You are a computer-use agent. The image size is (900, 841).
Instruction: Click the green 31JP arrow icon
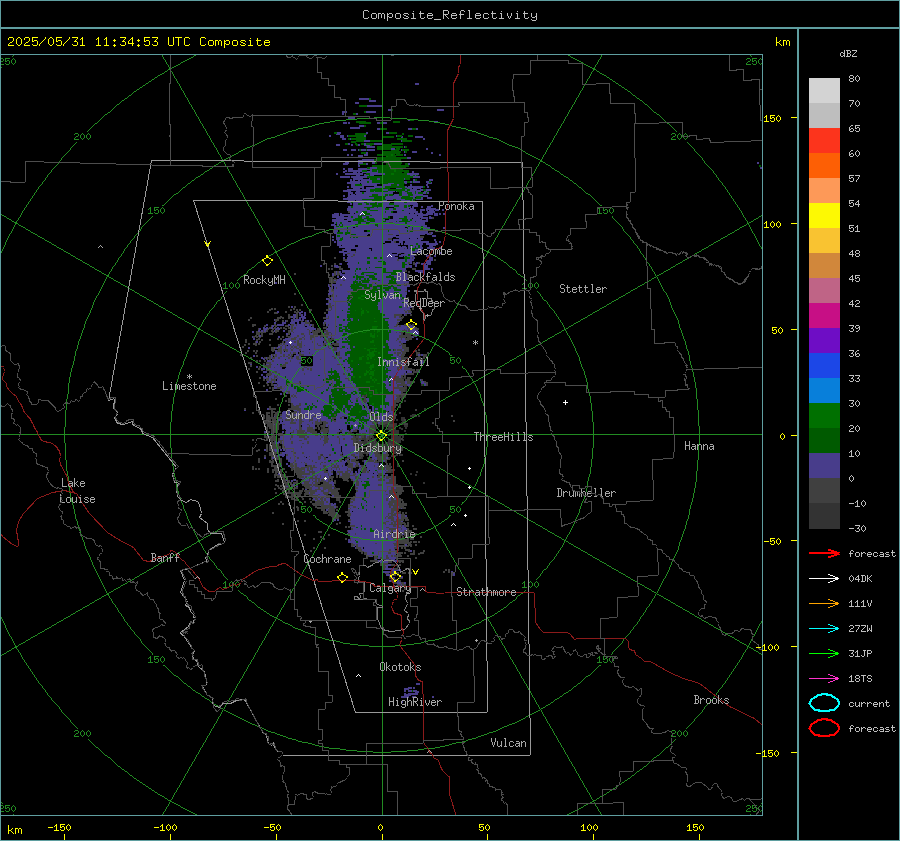coord(824,653)
